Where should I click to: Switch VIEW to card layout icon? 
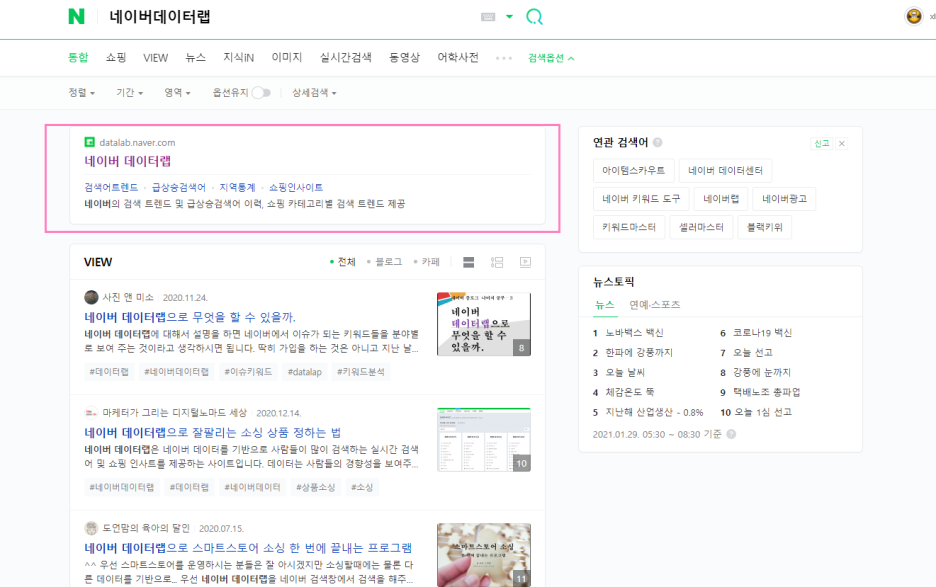pos(469,262)
